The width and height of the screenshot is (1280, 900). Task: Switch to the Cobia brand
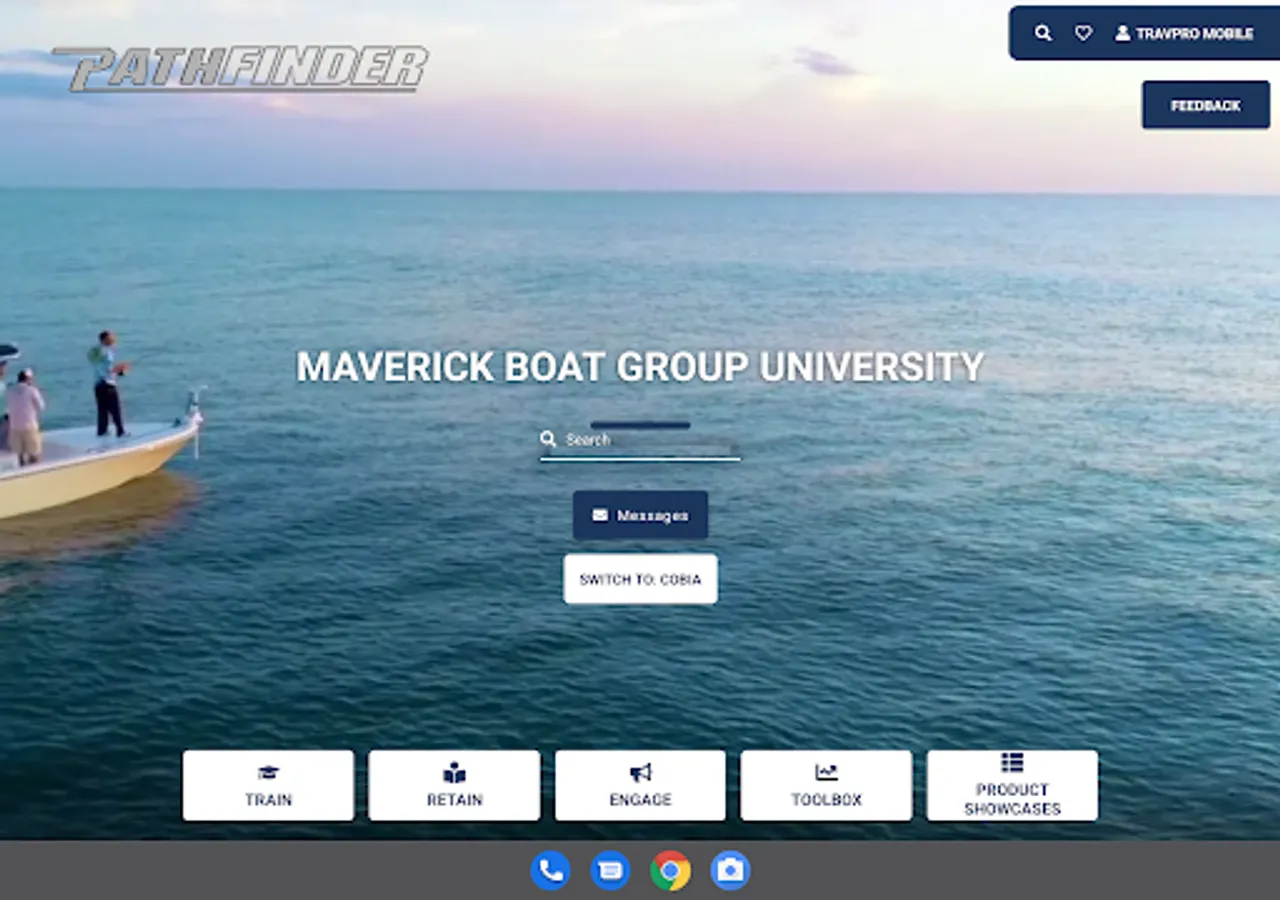click(640, 579)
